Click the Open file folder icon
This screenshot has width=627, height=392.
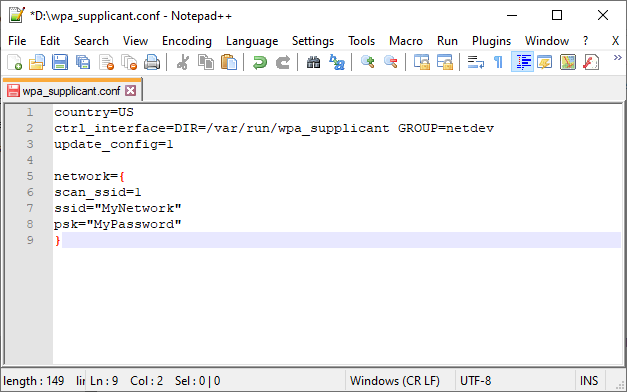click(37, 62)
